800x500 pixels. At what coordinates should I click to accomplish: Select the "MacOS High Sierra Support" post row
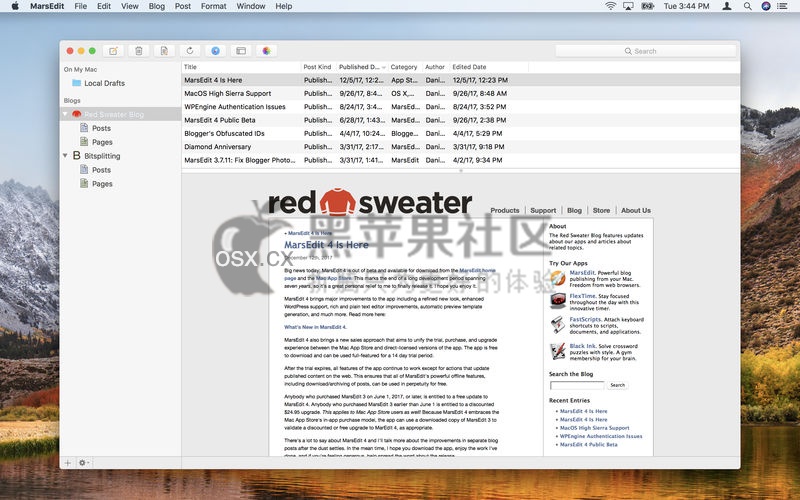tap(461, 93)
